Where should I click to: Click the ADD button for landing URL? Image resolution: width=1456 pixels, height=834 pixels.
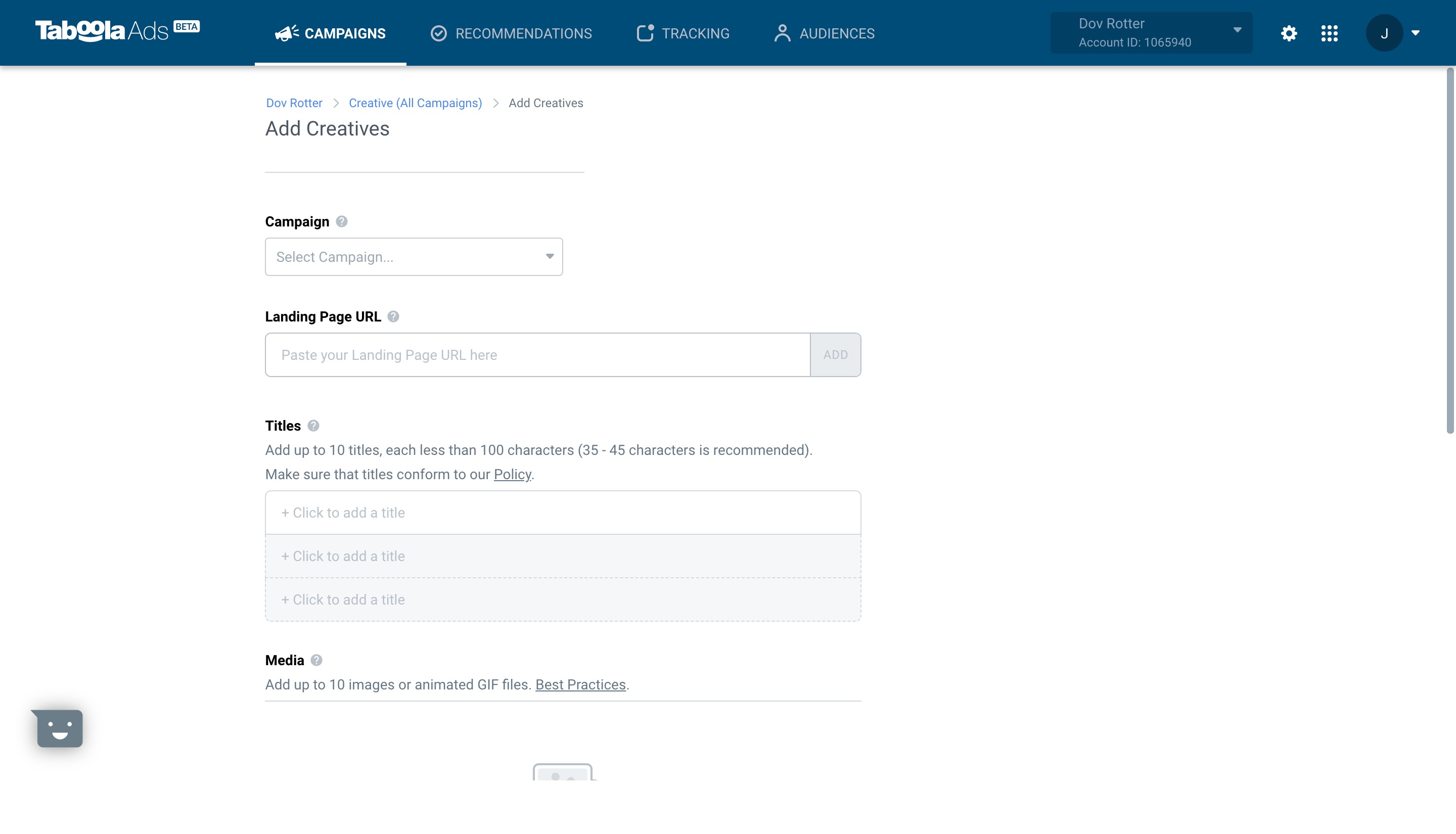pos(836,354)
